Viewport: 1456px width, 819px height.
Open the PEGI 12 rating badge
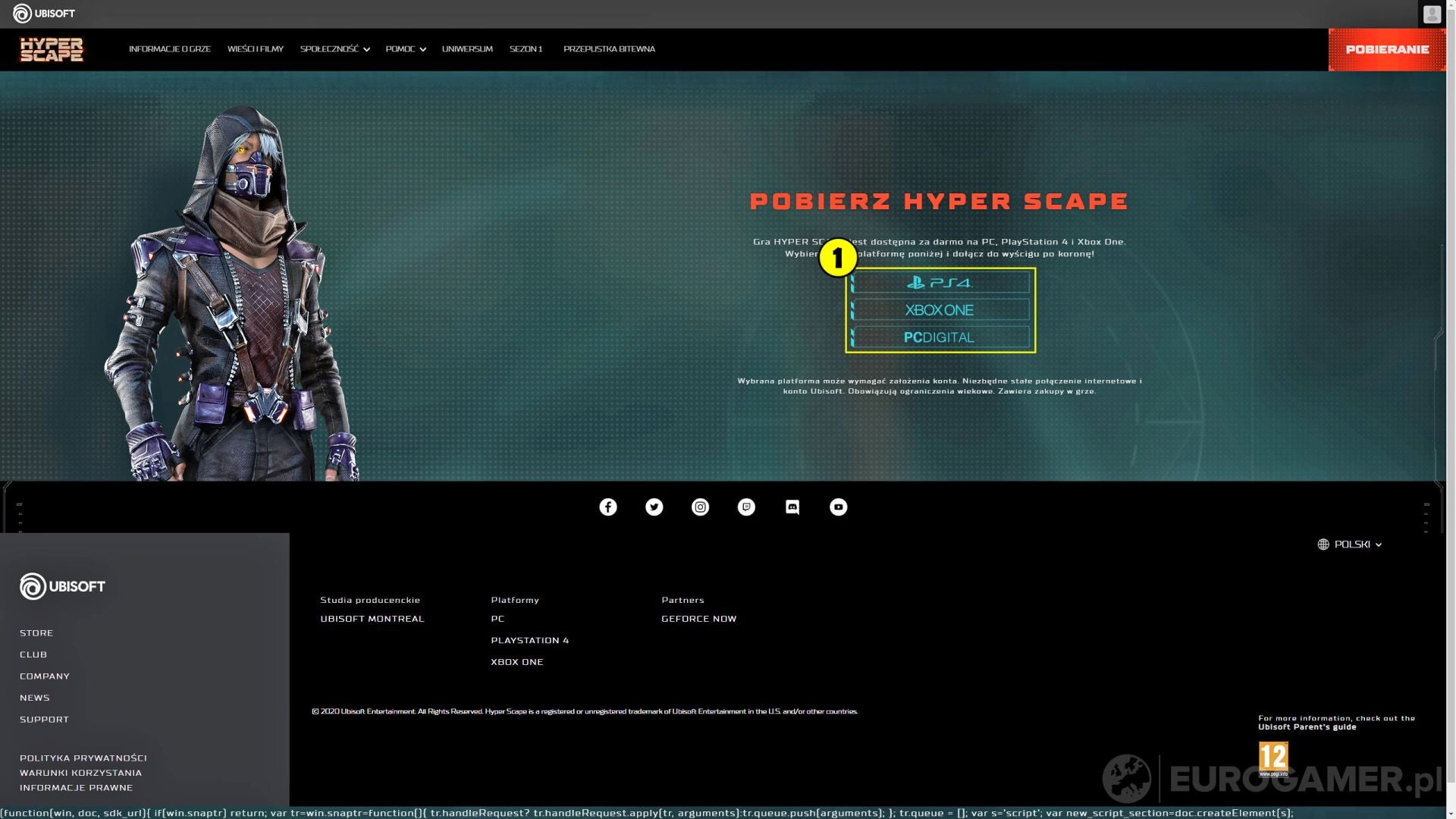pos(1273,759)
